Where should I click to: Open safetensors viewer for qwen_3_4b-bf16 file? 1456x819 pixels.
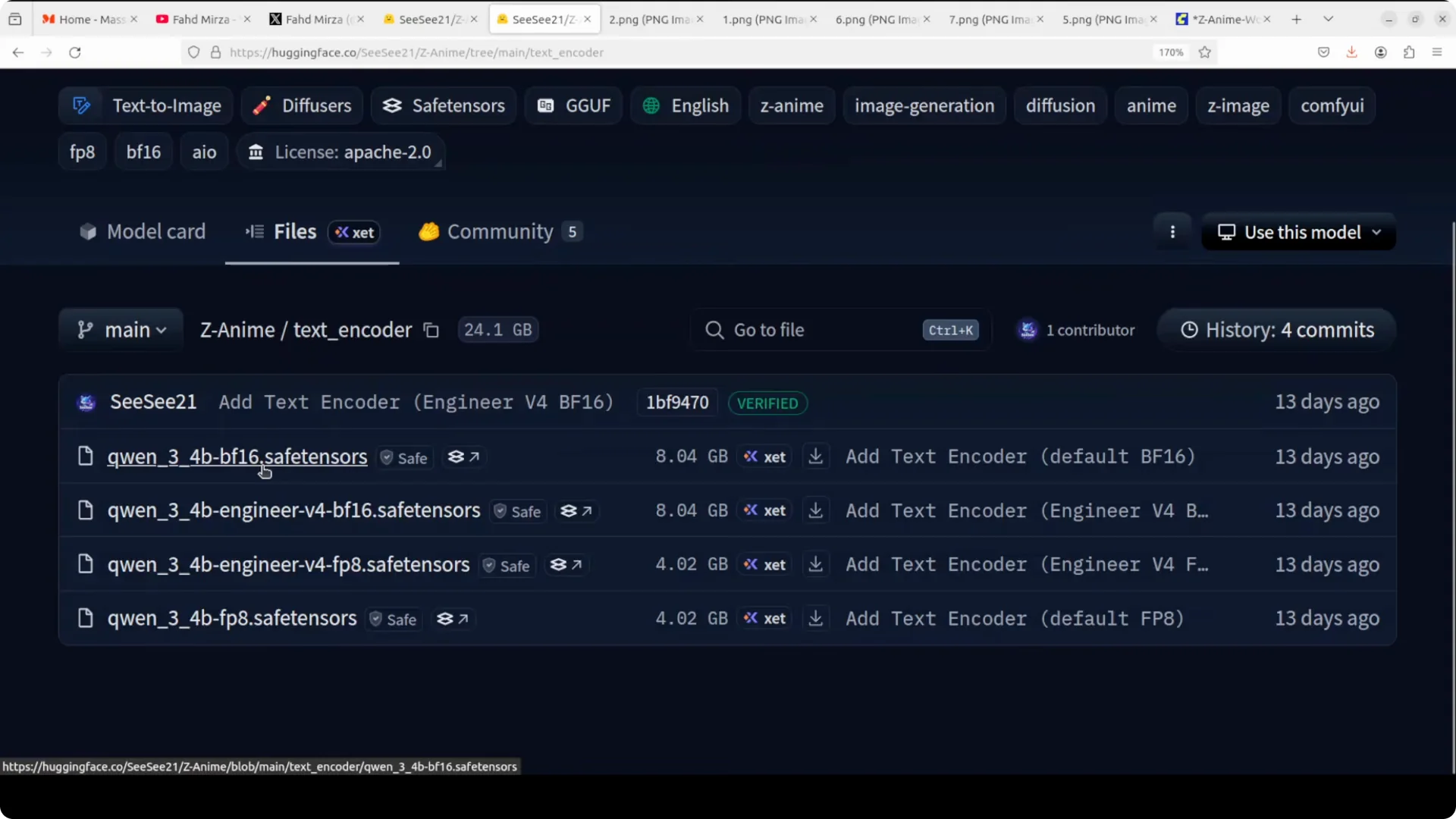463,457
